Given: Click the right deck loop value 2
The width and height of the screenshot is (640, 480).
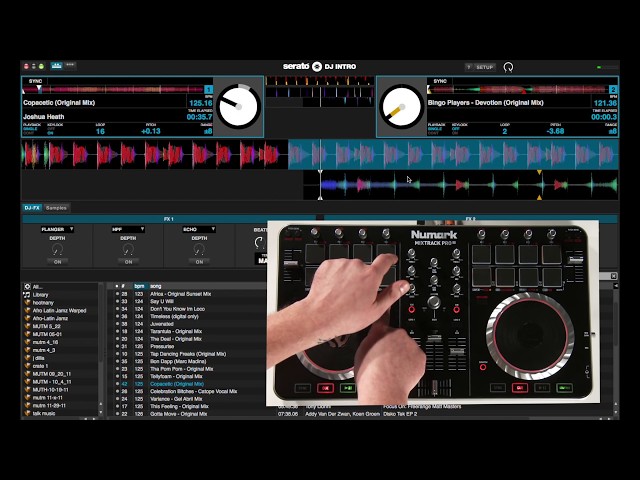Looking at the screenshot, I should 505,131.
